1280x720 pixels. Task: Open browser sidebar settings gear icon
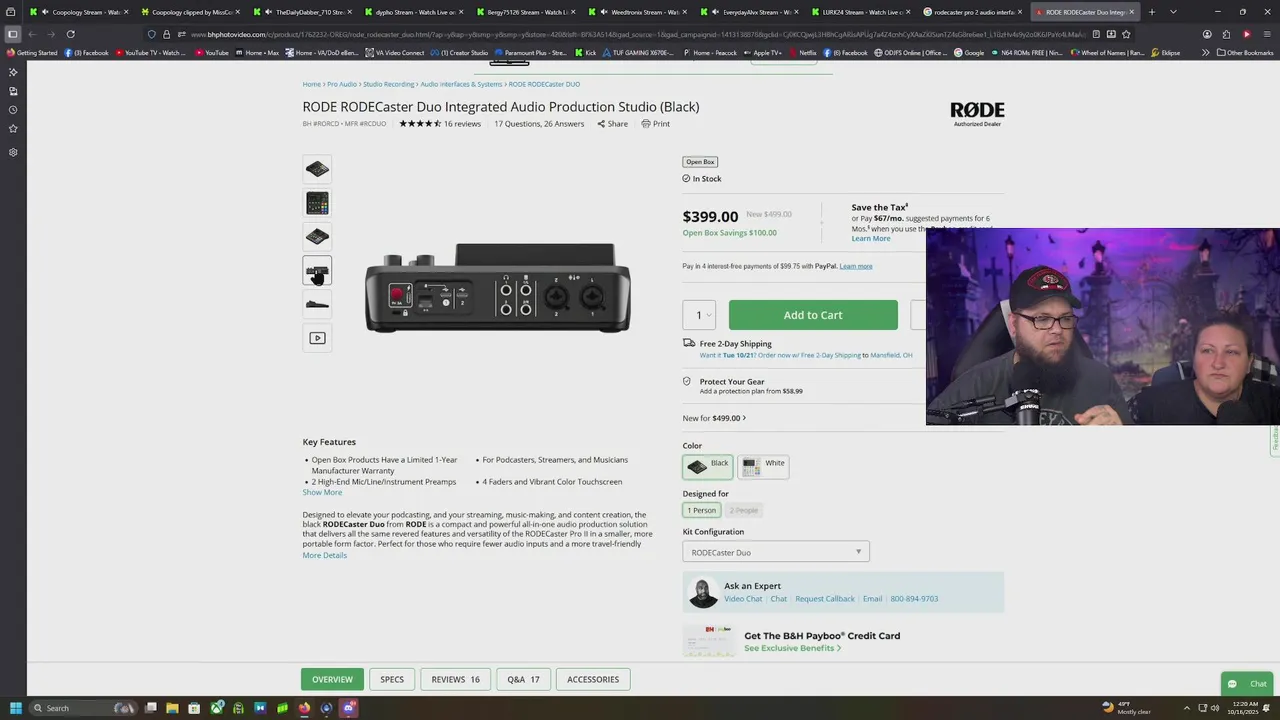click(13, 152)
